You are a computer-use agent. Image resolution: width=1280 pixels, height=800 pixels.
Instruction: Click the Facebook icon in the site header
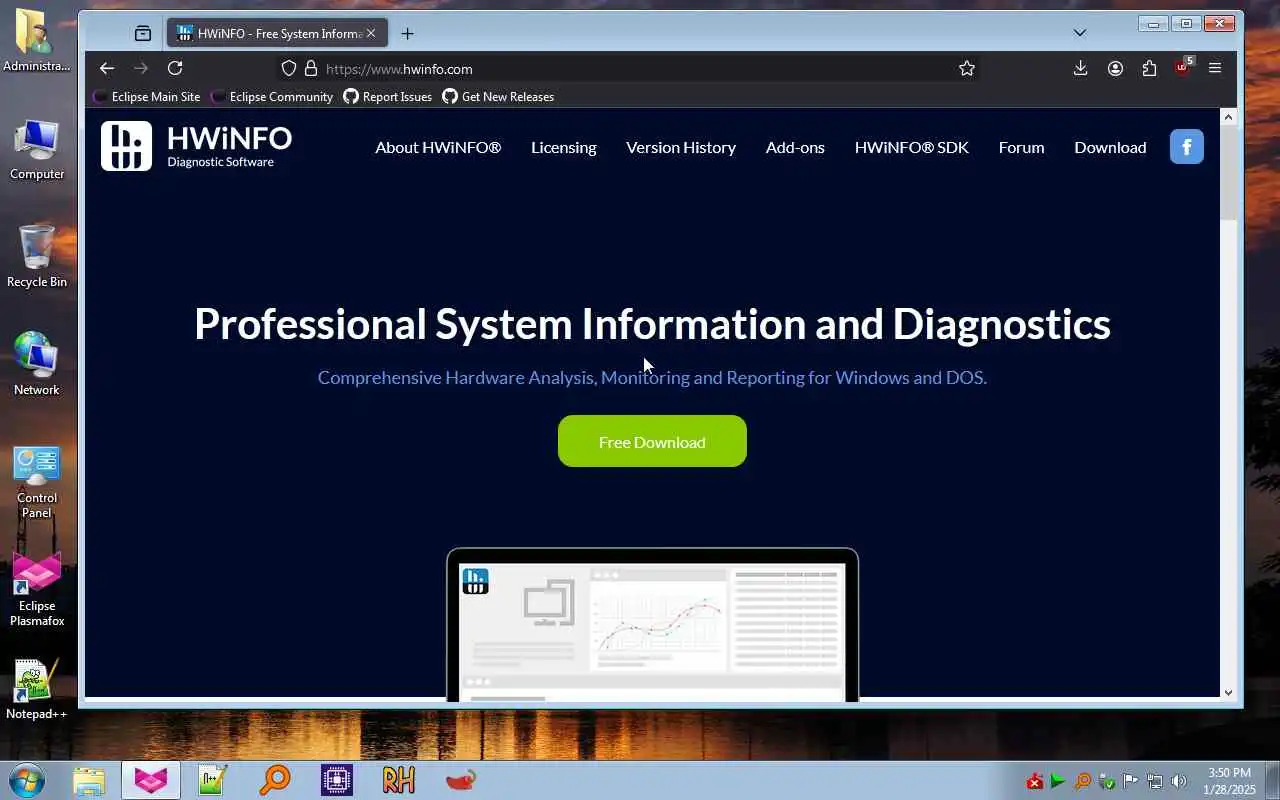tap(1187, 147)
